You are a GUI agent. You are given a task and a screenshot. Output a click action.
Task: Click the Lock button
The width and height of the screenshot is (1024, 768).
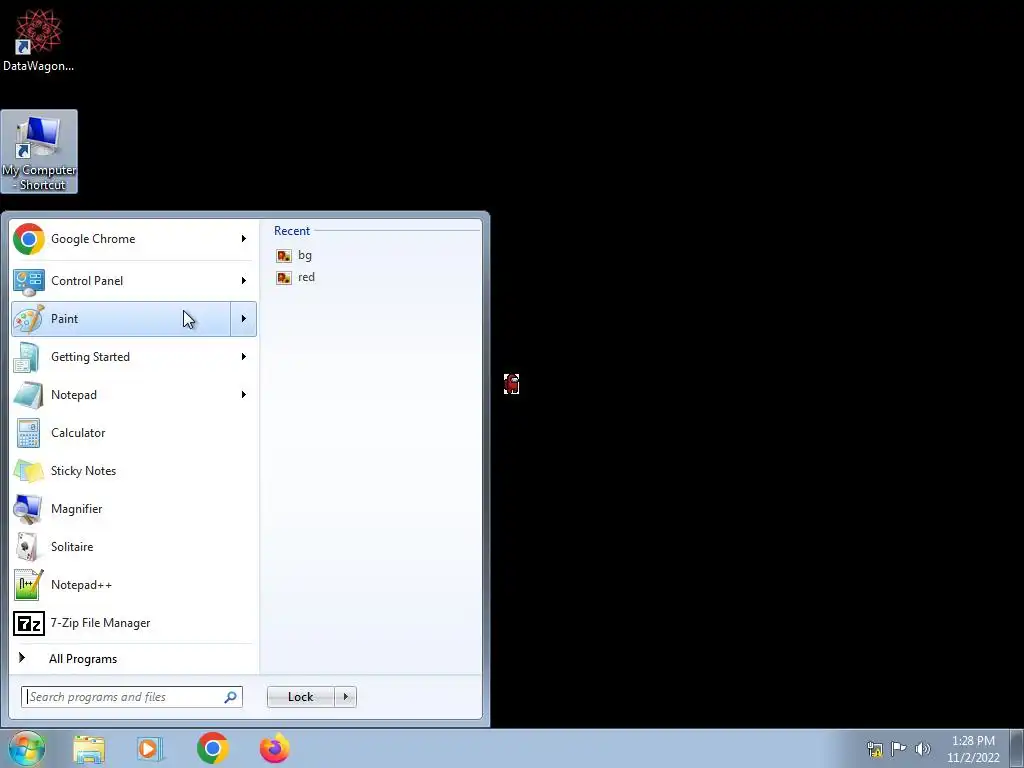click(300, 697)
